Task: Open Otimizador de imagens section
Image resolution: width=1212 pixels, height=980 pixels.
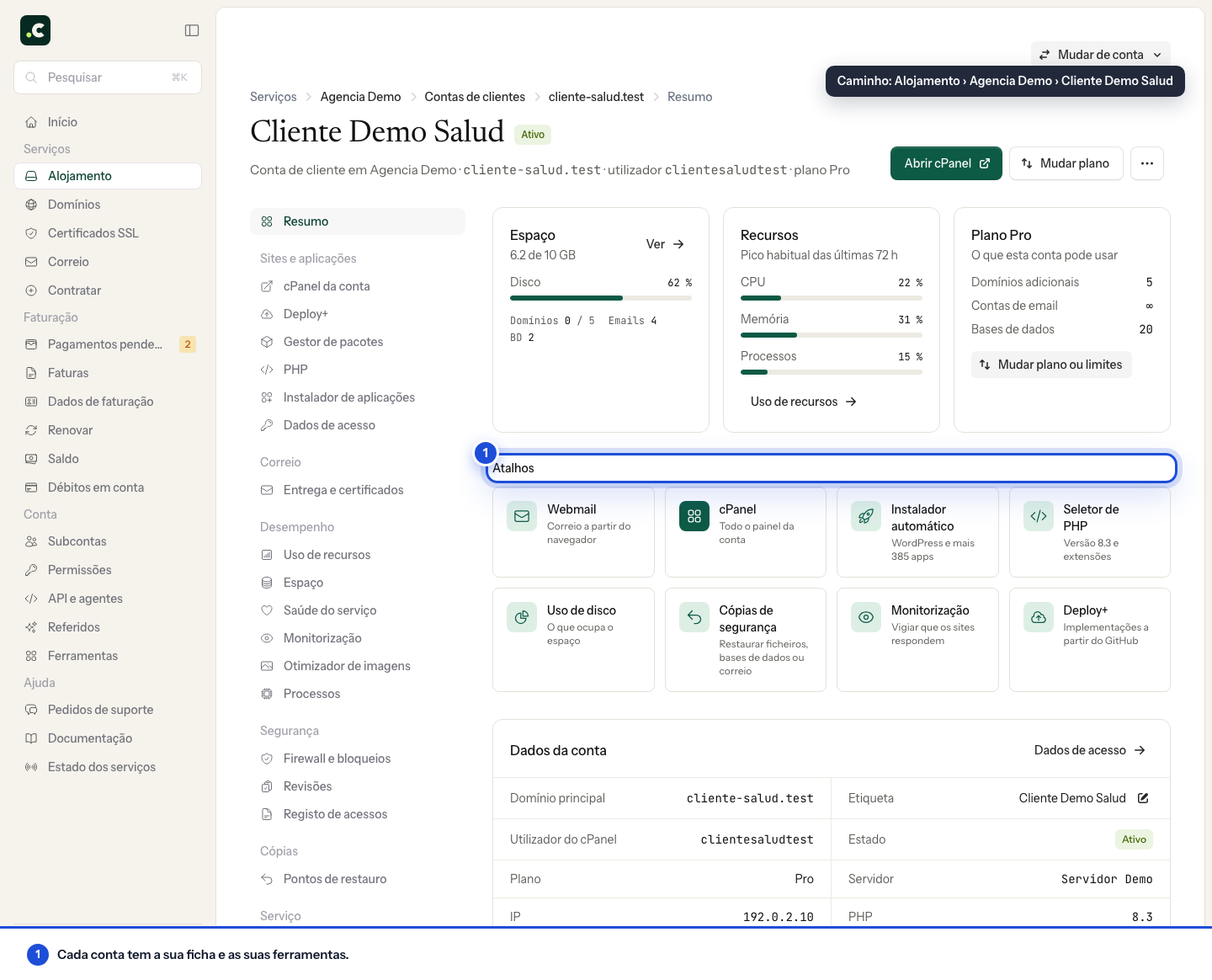Action: pos(358,666)
